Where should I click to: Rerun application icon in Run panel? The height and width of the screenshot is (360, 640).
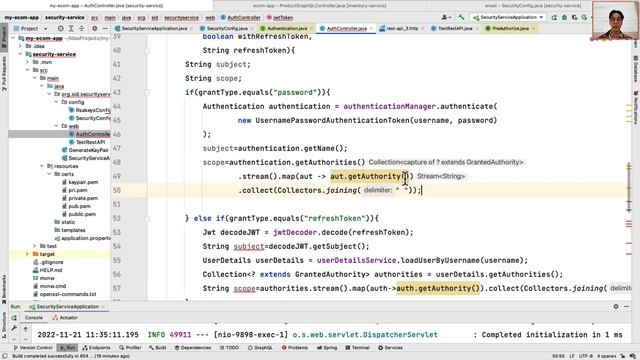tap(14, 318)
